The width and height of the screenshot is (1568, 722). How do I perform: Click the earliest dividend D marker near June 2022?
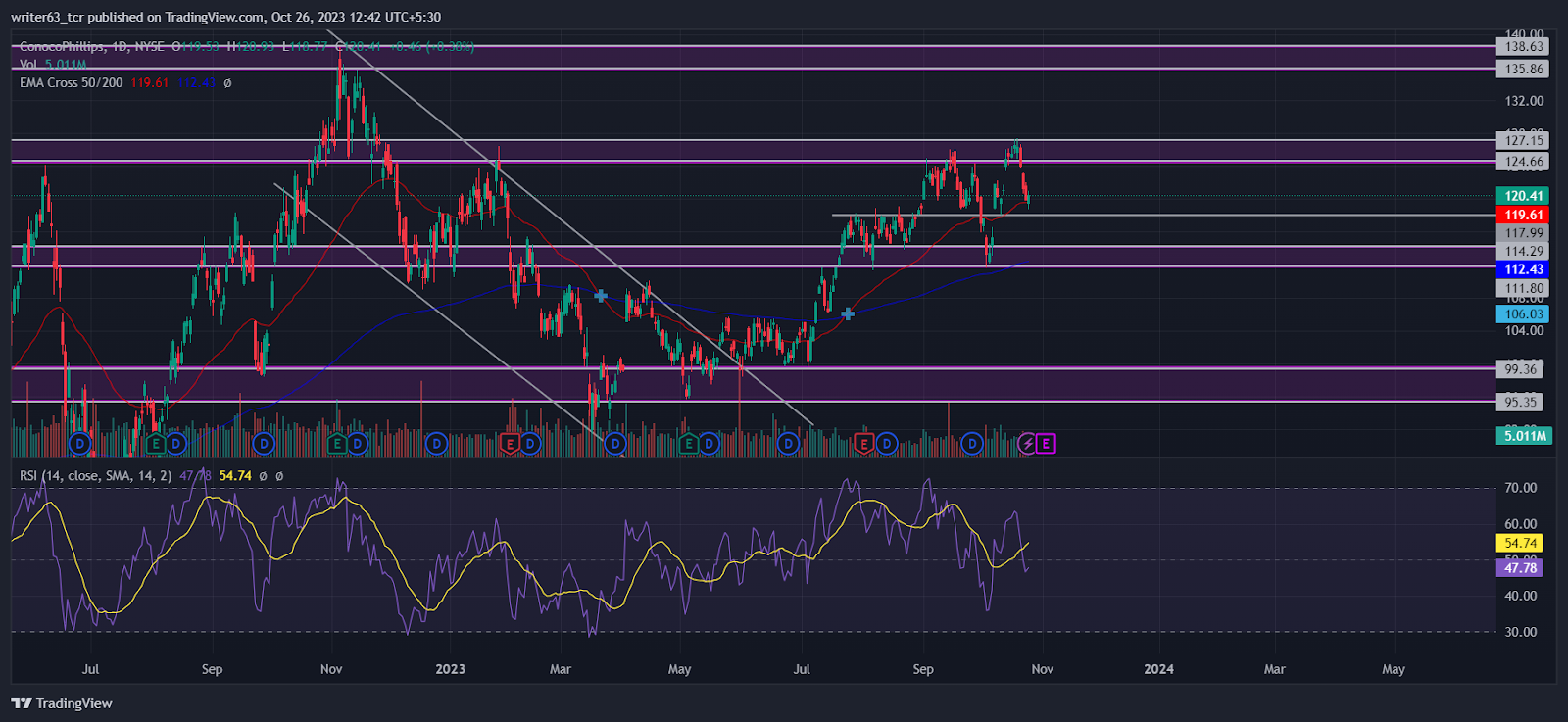coord(80,444)
